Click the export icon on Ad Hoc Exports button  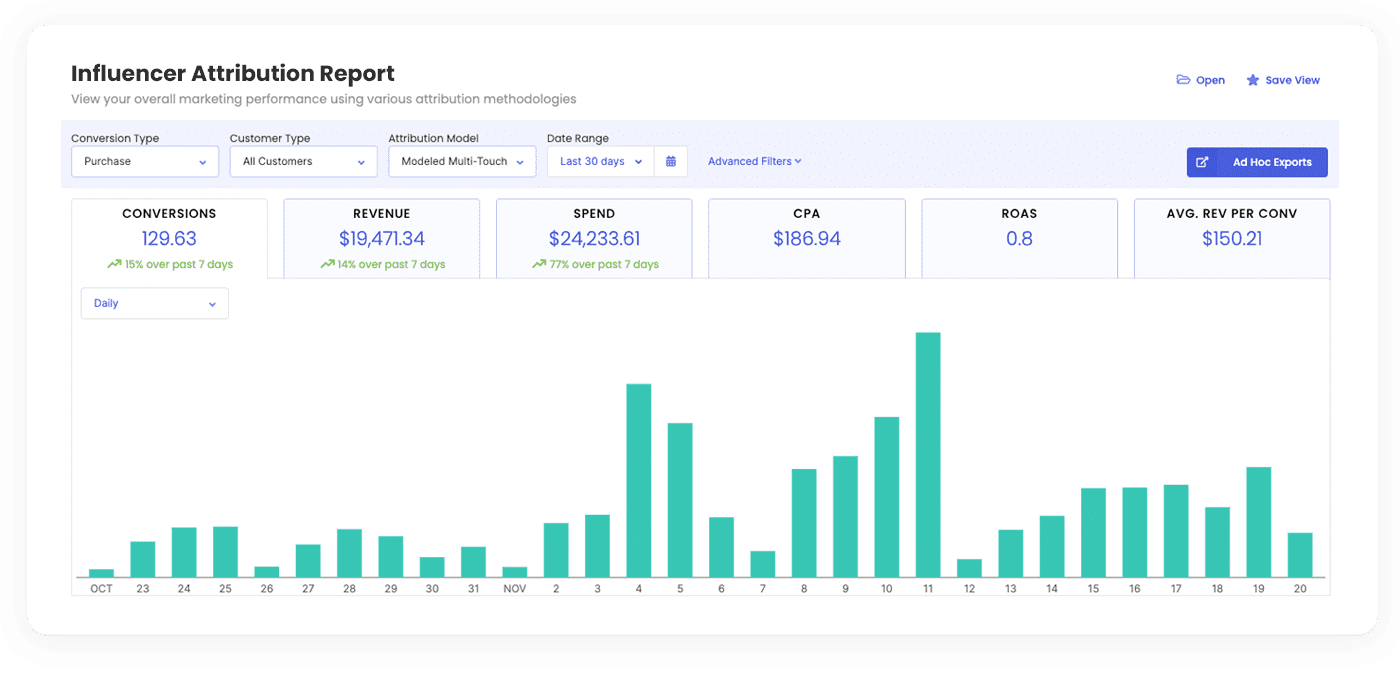click(x=1203, y=161)
